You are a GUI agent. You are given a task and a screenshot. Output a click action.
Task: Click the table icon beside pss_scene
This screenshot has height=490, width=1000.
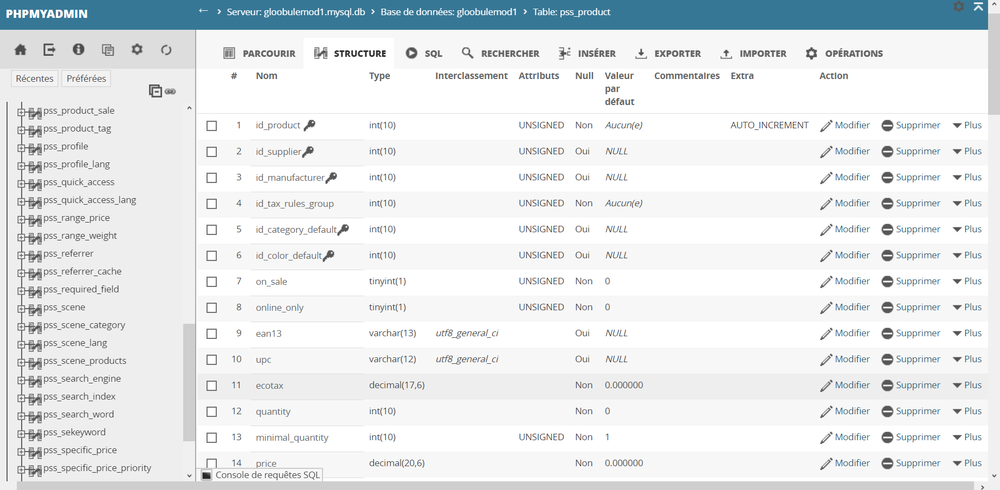tap(35, 308)
